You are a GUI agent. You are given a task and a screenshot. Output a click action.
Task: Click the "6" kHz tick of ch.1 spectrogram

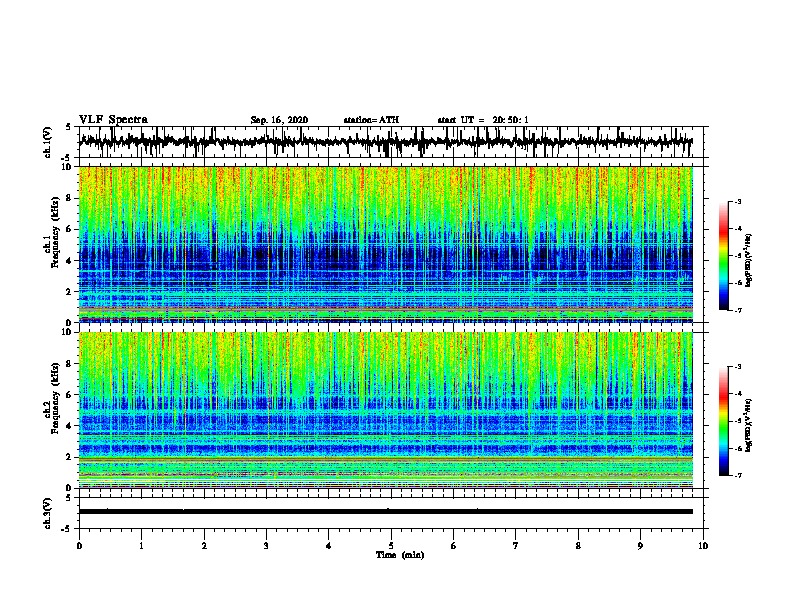pos(70,229)
